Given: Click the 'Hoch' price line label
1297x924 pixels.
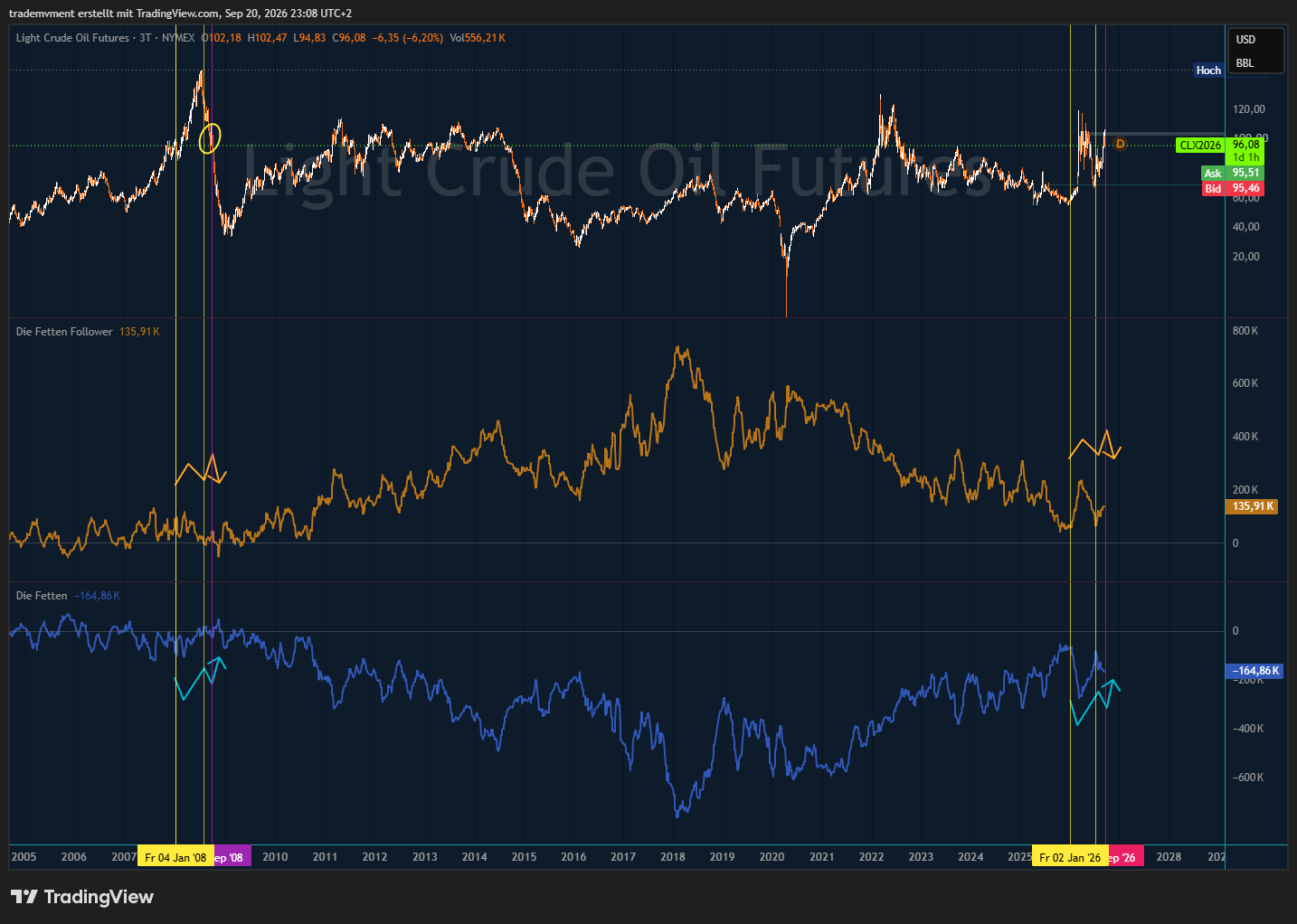Looking at the screenshot, I should point(1208,71).
